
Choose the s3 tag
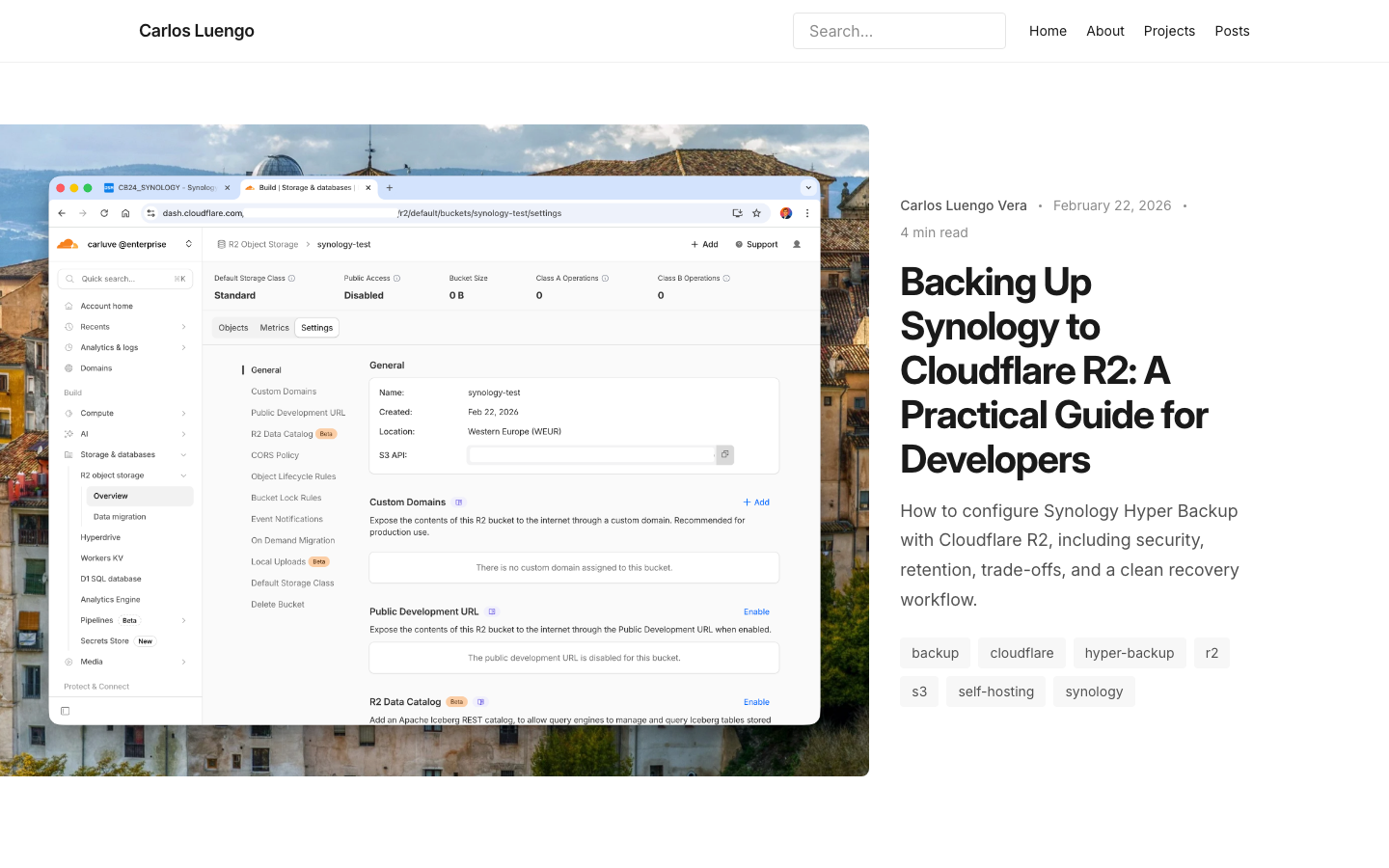pos(919,692)
